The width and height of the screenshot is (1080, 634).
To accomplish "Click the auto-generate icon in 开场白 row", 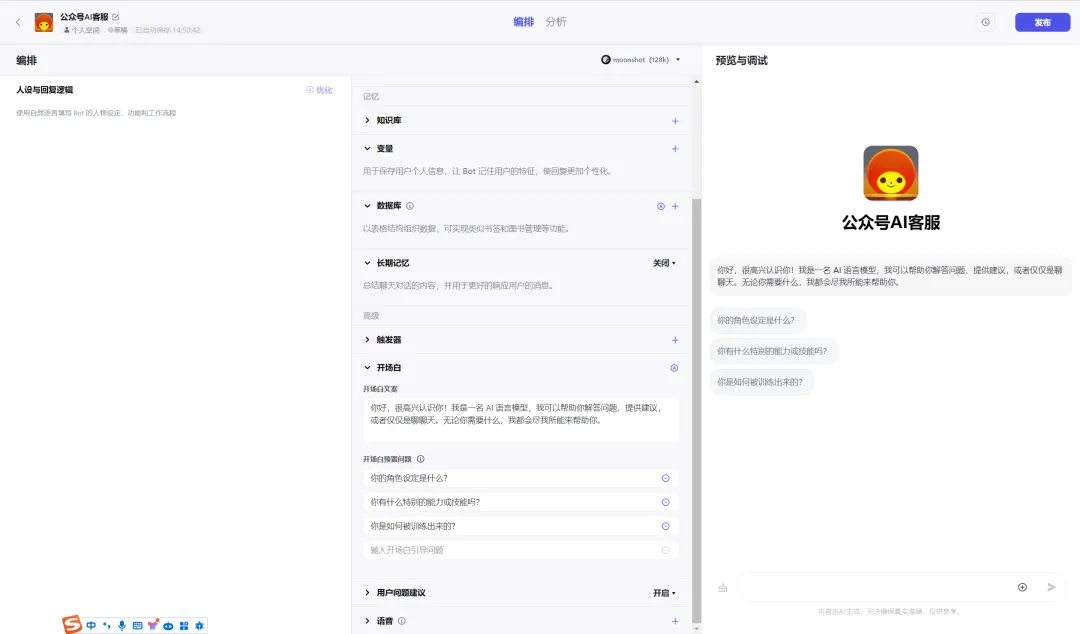I will click(x=674, y=368).
